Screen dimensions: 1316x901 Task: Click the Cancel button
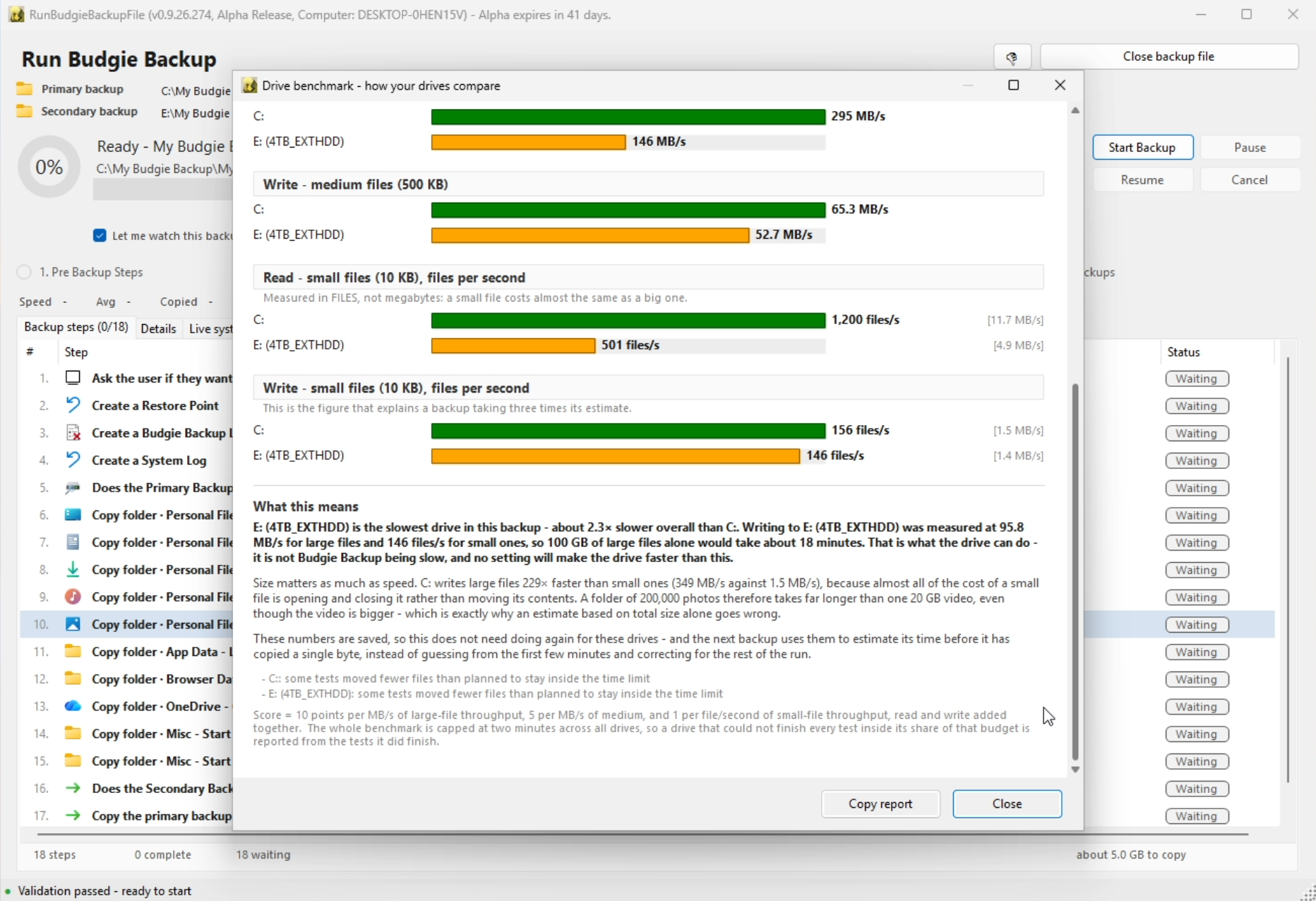click(1250, 180)
